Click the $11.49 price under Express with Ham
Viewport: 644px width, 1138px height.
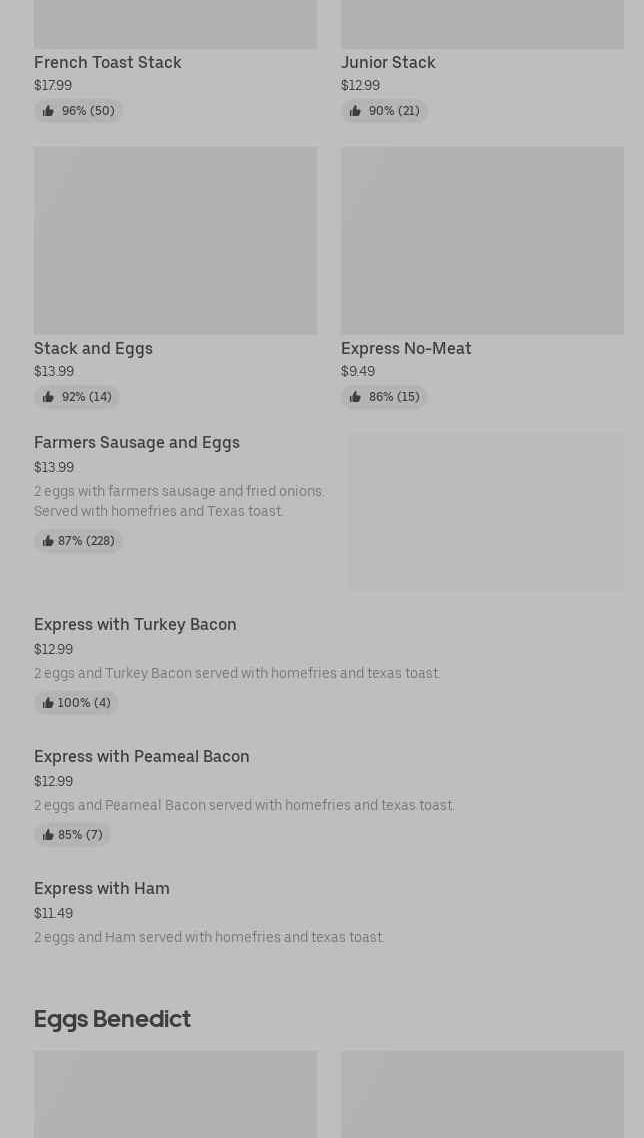pos(53,913)
